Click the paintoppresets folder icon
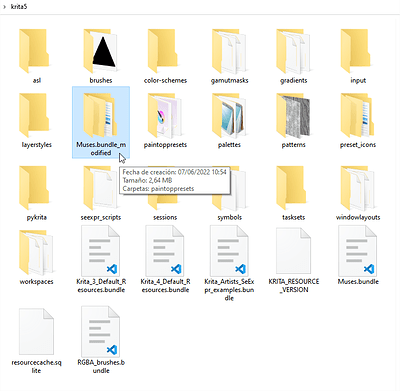Viewport: 400px width, 391px height. tap(165, 116)
